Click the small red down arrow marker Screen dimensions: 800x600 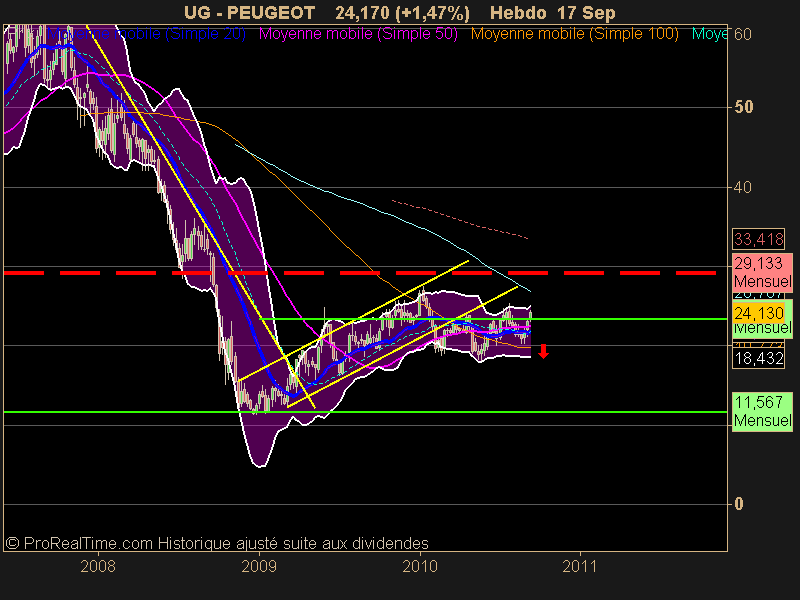(x=543, y=351)
